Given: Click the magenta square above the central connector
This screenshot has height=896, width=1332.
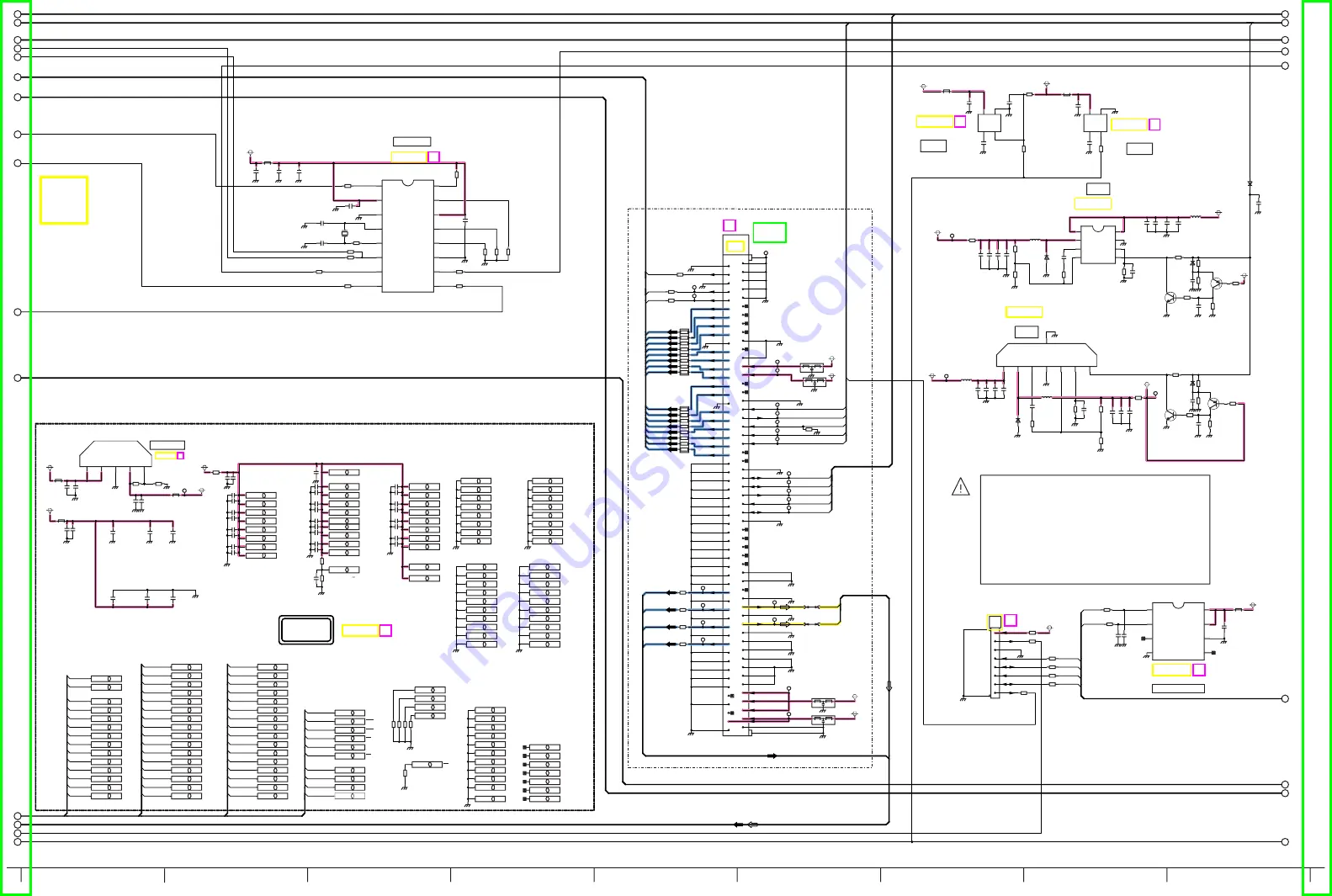Looking at the screenshot, I should (x=730, y=225).
